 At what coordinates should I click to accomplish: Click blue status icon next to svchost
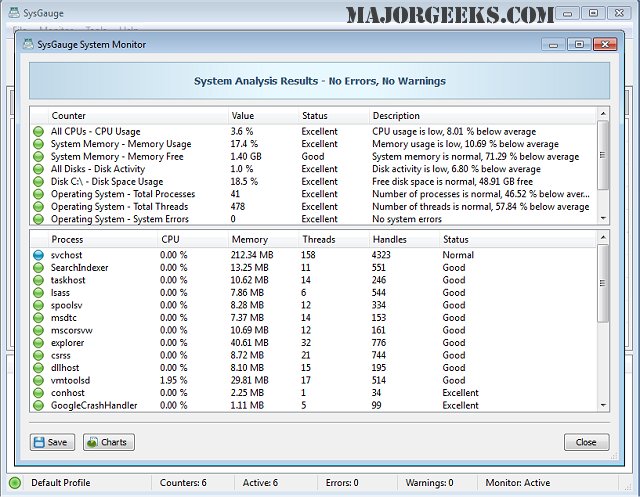[x=38, y=255]
